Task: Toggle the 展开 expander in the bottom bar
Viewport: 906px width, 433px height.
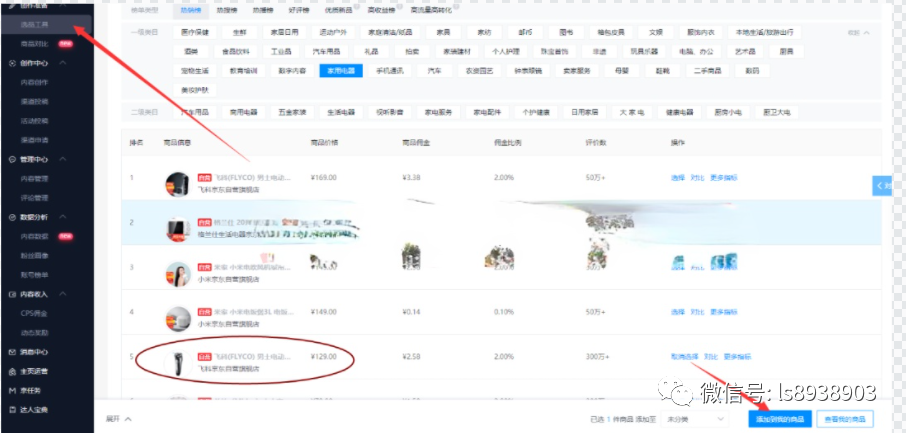Action: pyautogui.click(x=118, y=419)
